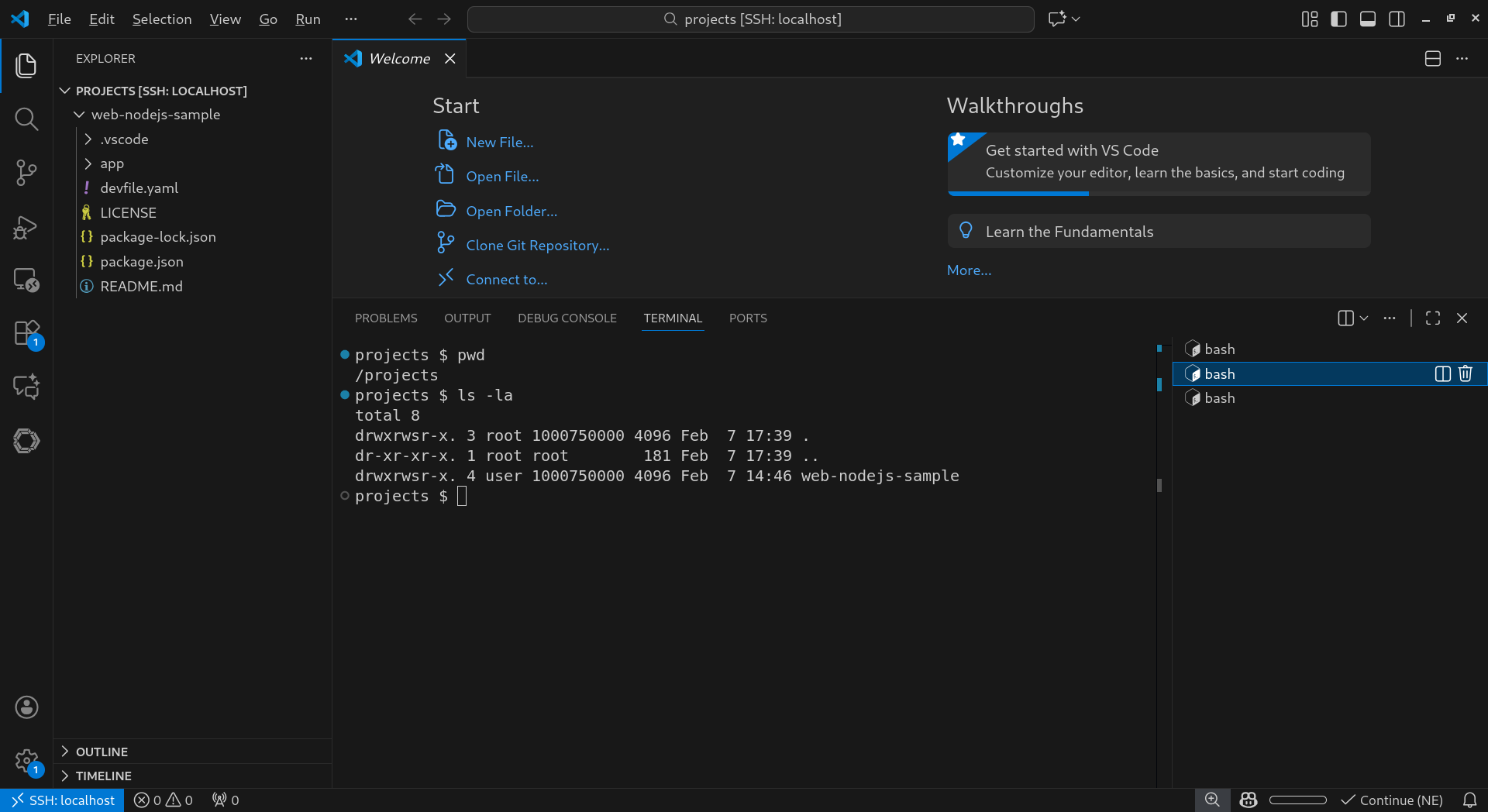Kill the selected bash terminal
The image size is (1488, 812).
coord(1466,373)
